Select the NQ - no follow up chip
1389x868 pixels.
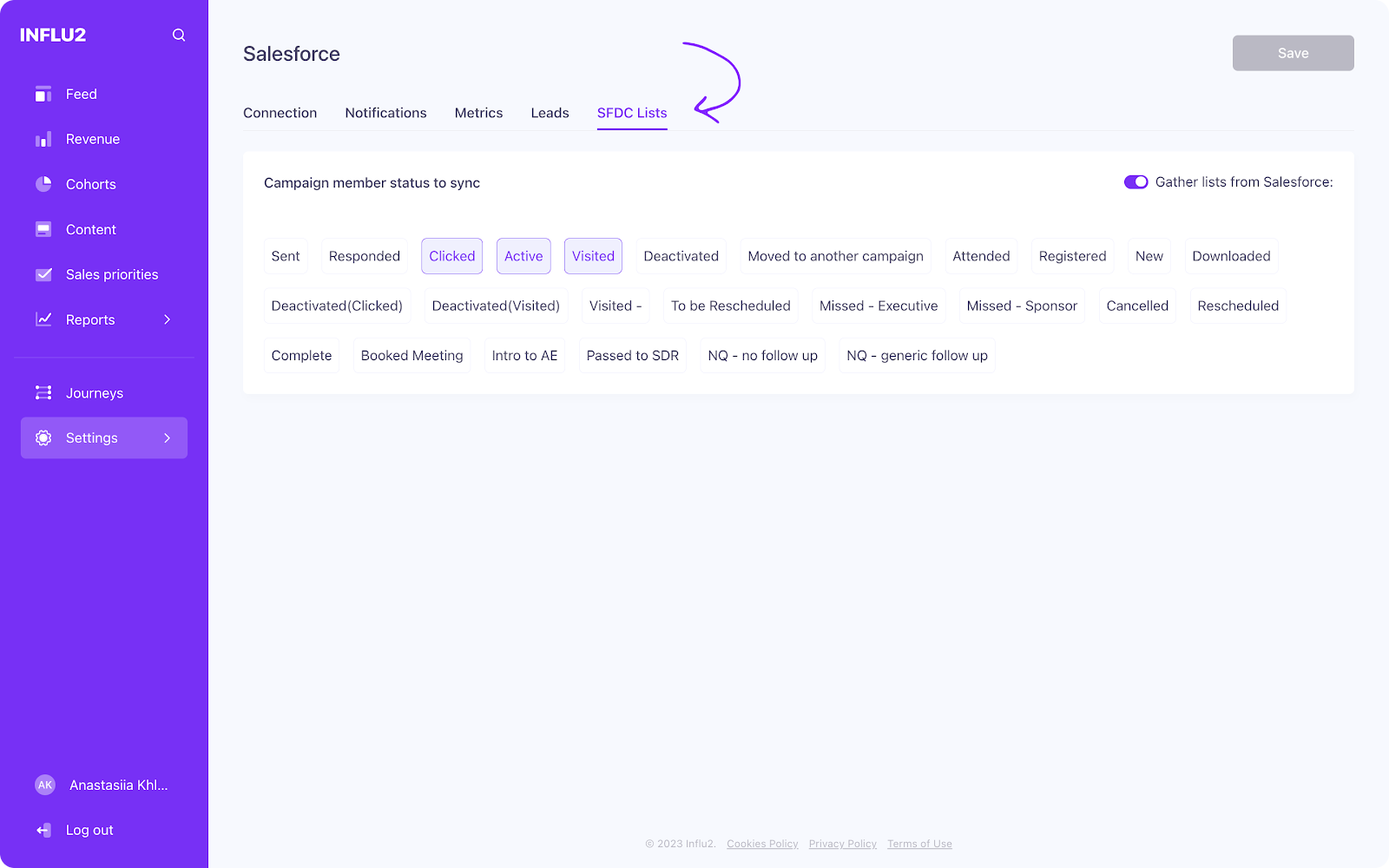pos(762,355)
